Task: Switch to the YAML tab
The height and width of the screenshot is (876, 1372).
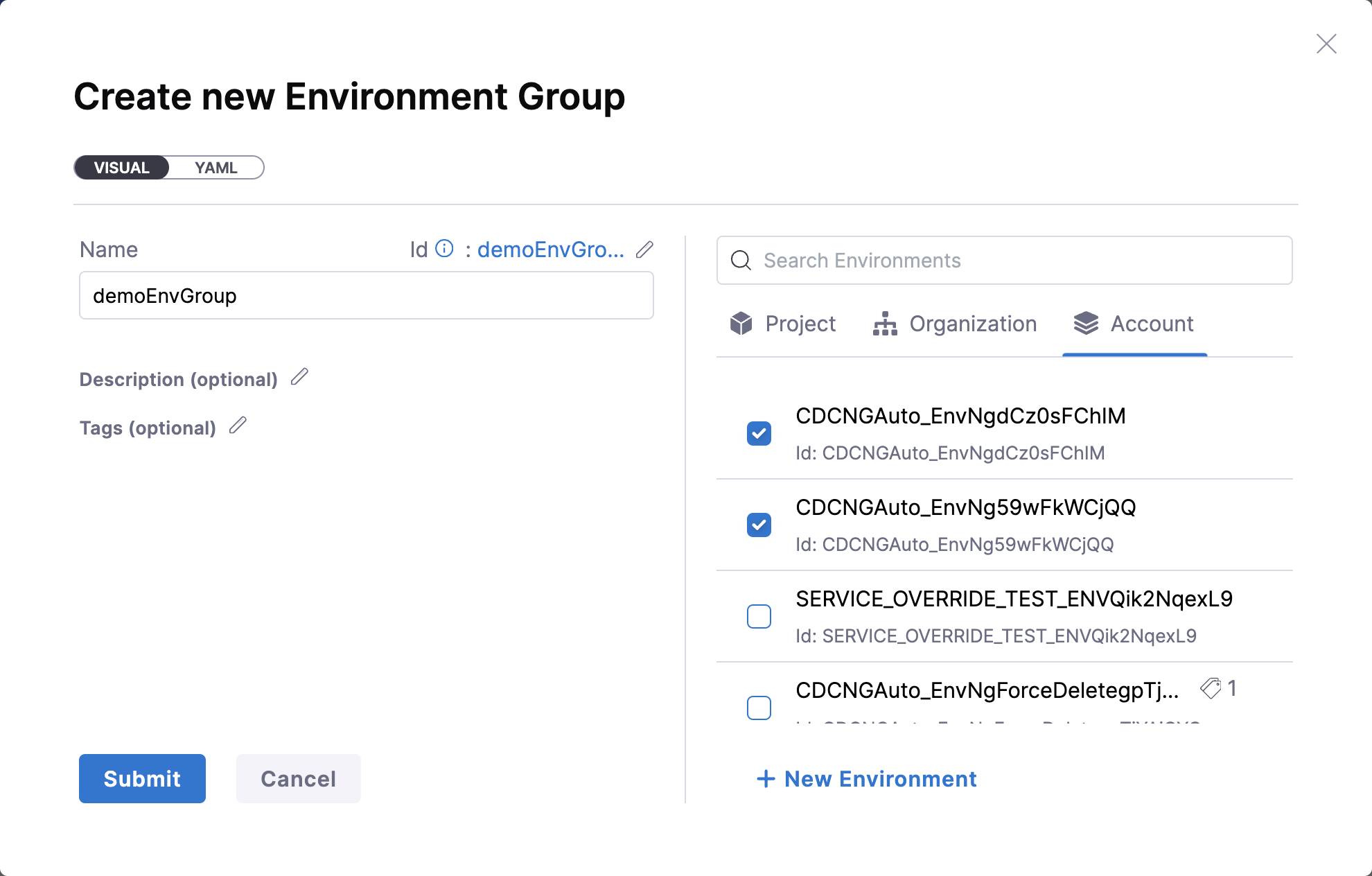Action: (x=216, y=167)
